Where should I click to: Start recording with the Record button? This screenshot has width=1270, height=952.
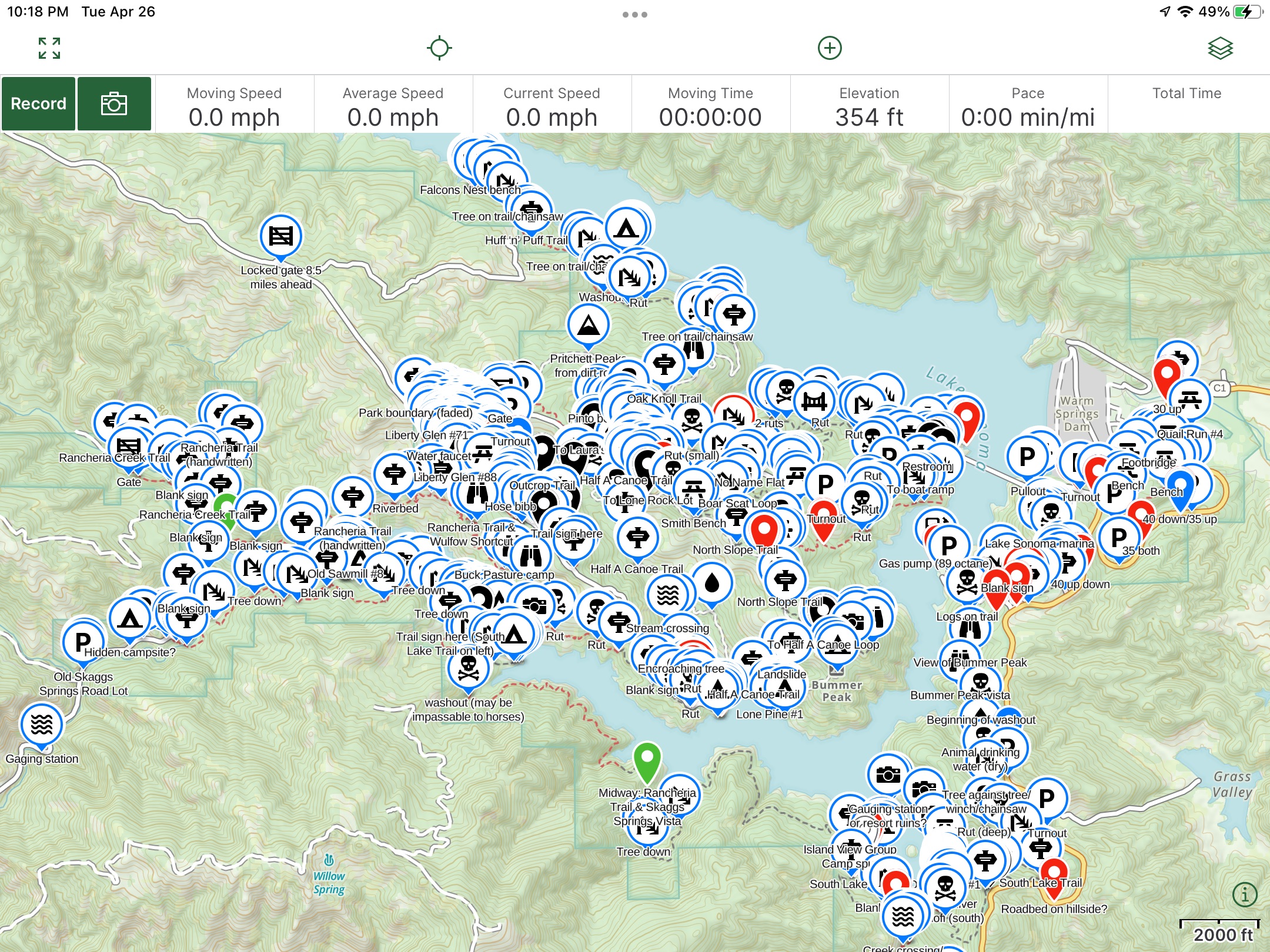[x=38, y=104]
